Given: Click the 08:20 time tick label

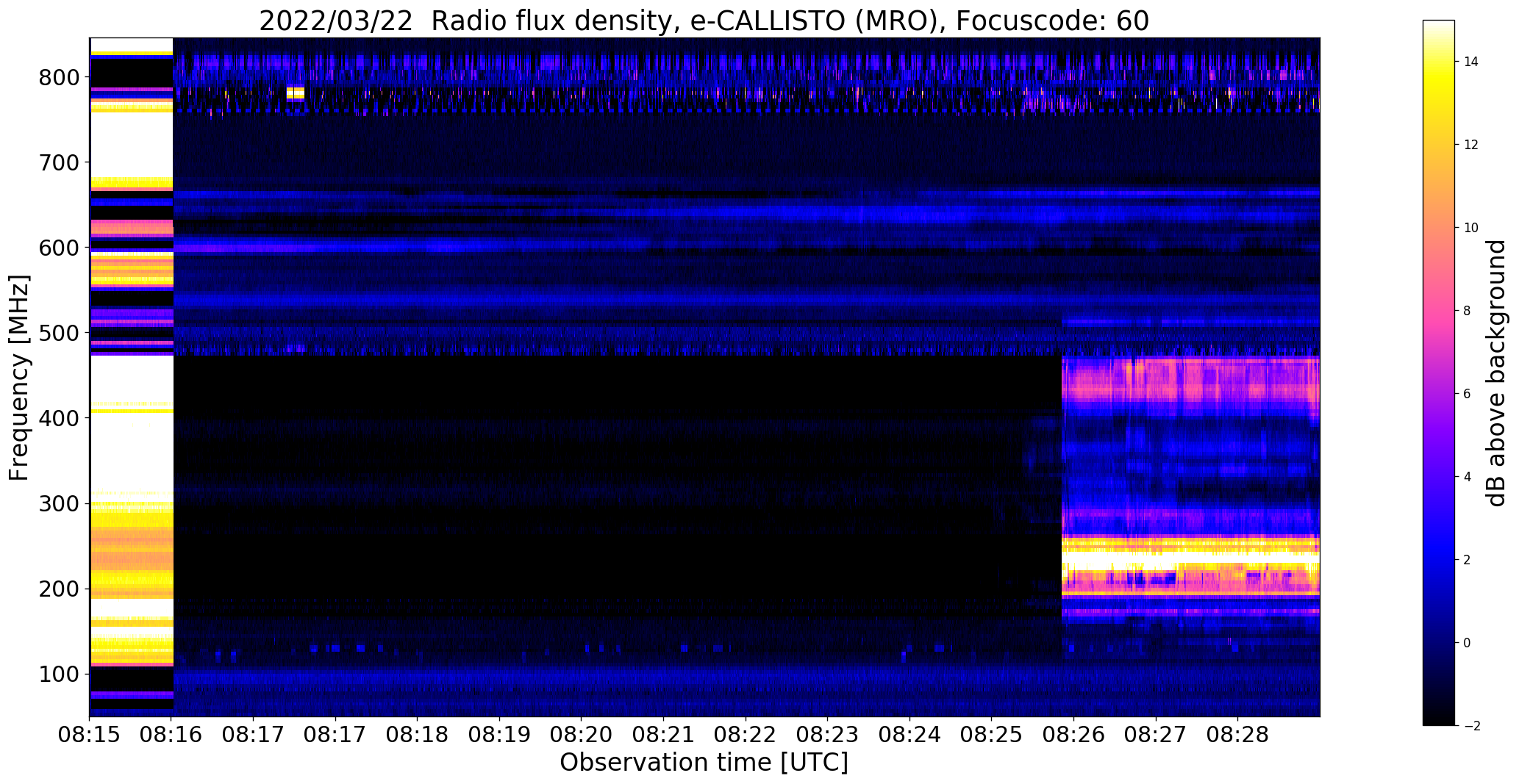Looking at the screenshot, I should (x=582, y=736).
